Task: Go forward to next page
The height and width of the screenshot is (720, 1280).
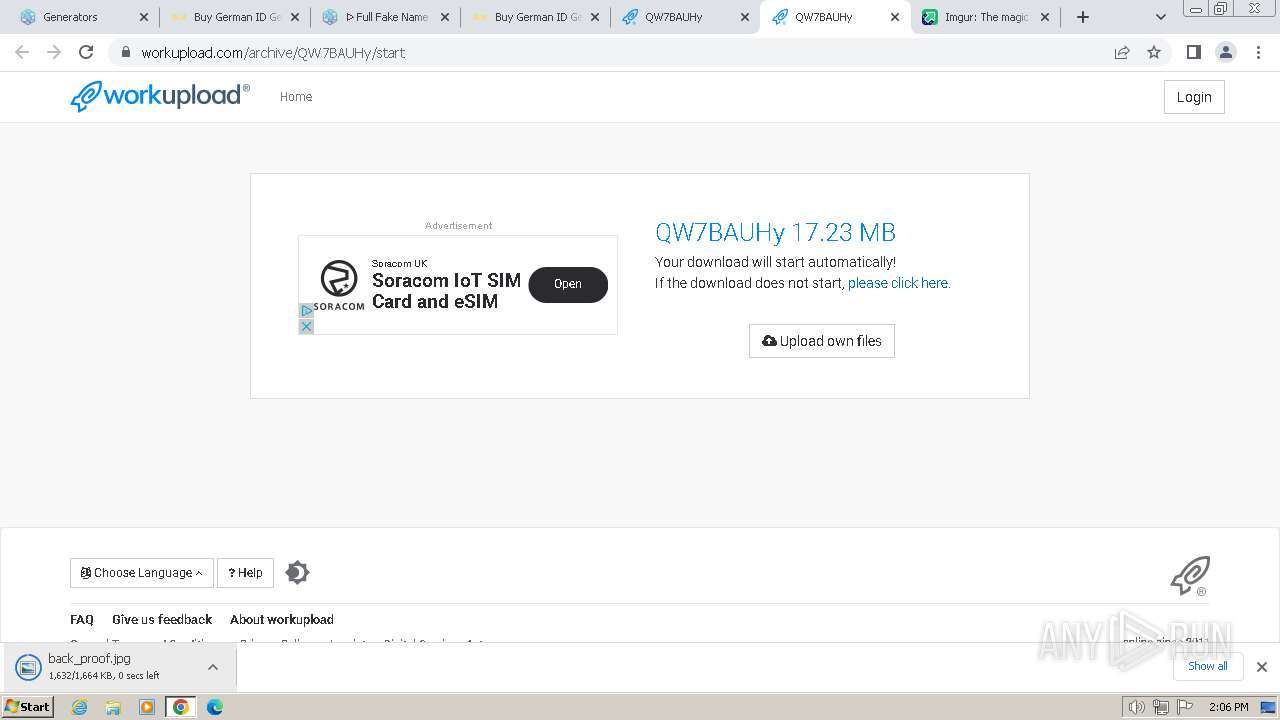Action: pyautogui.click(x=54, y=52)
